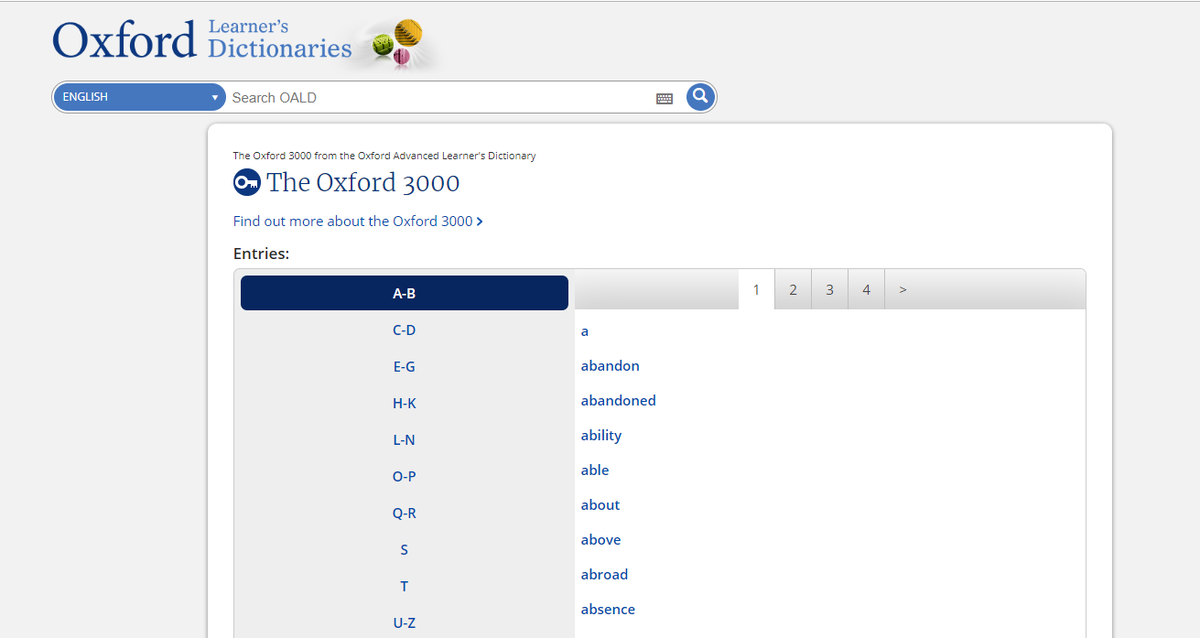Go to page 3 of entries

pyautogui.click(x=830, y=290)
